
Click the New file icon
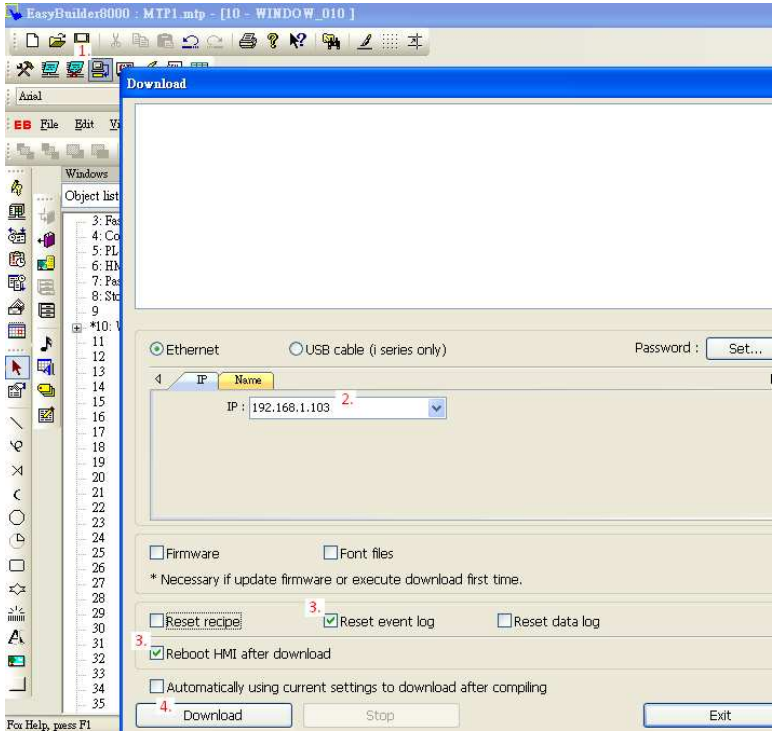[32, 40]
